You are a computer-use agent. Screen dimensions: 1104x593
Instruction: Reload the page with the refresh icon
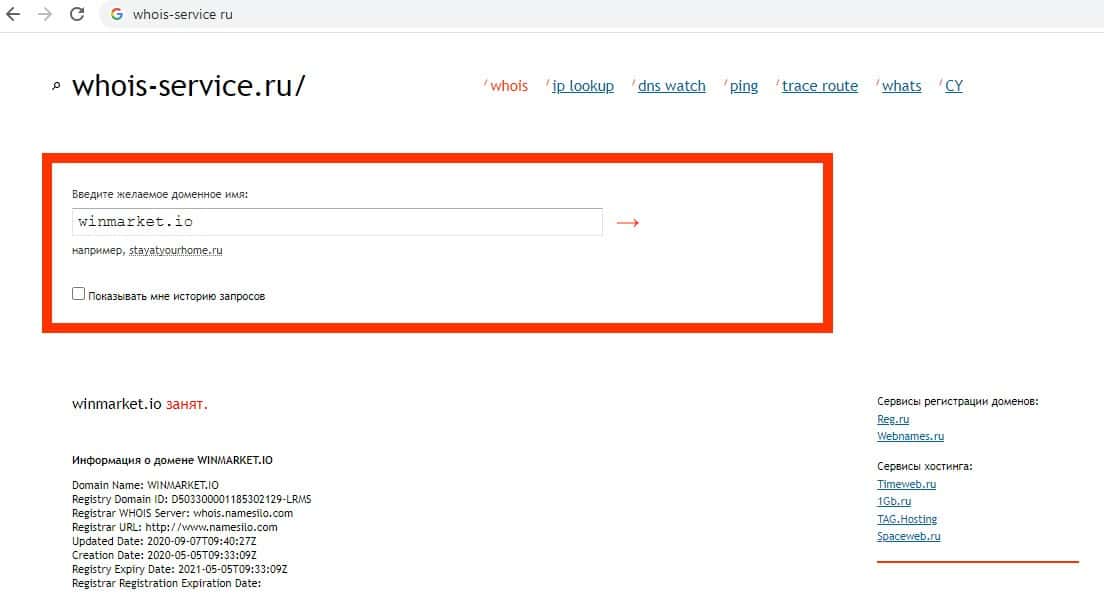(77, 14)
